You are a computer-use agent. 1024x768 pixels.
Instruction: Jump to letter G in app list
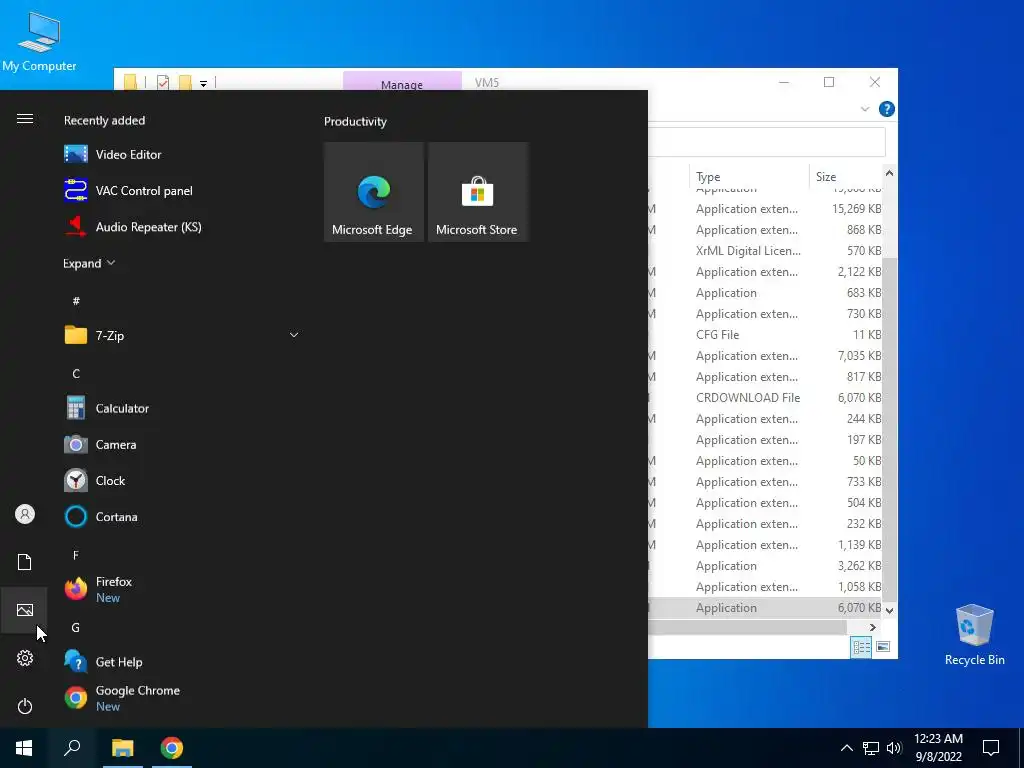point(76,628)
